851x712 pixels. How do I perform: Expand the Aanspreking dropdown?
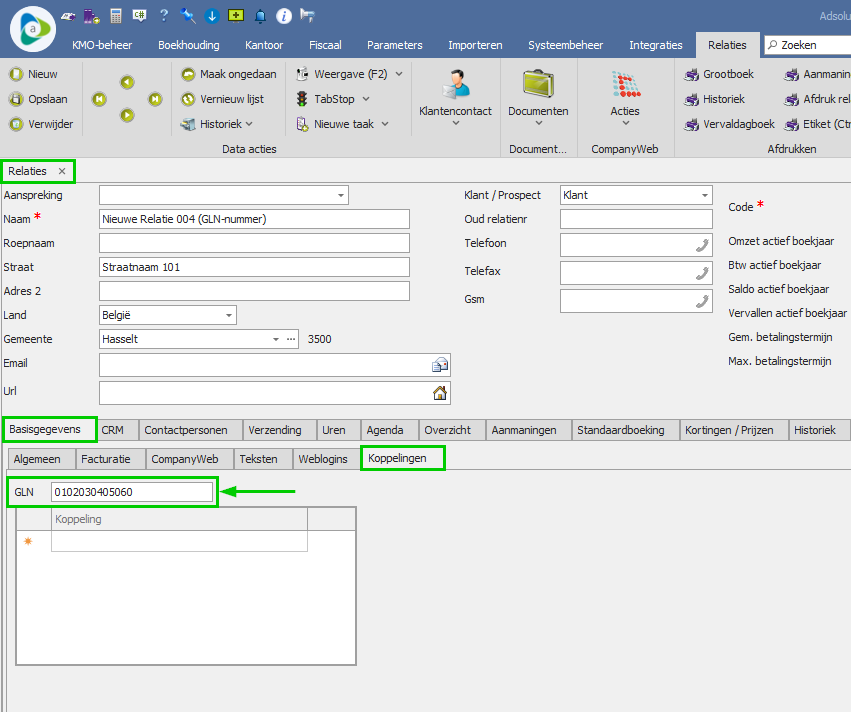[x=341, y=195]
